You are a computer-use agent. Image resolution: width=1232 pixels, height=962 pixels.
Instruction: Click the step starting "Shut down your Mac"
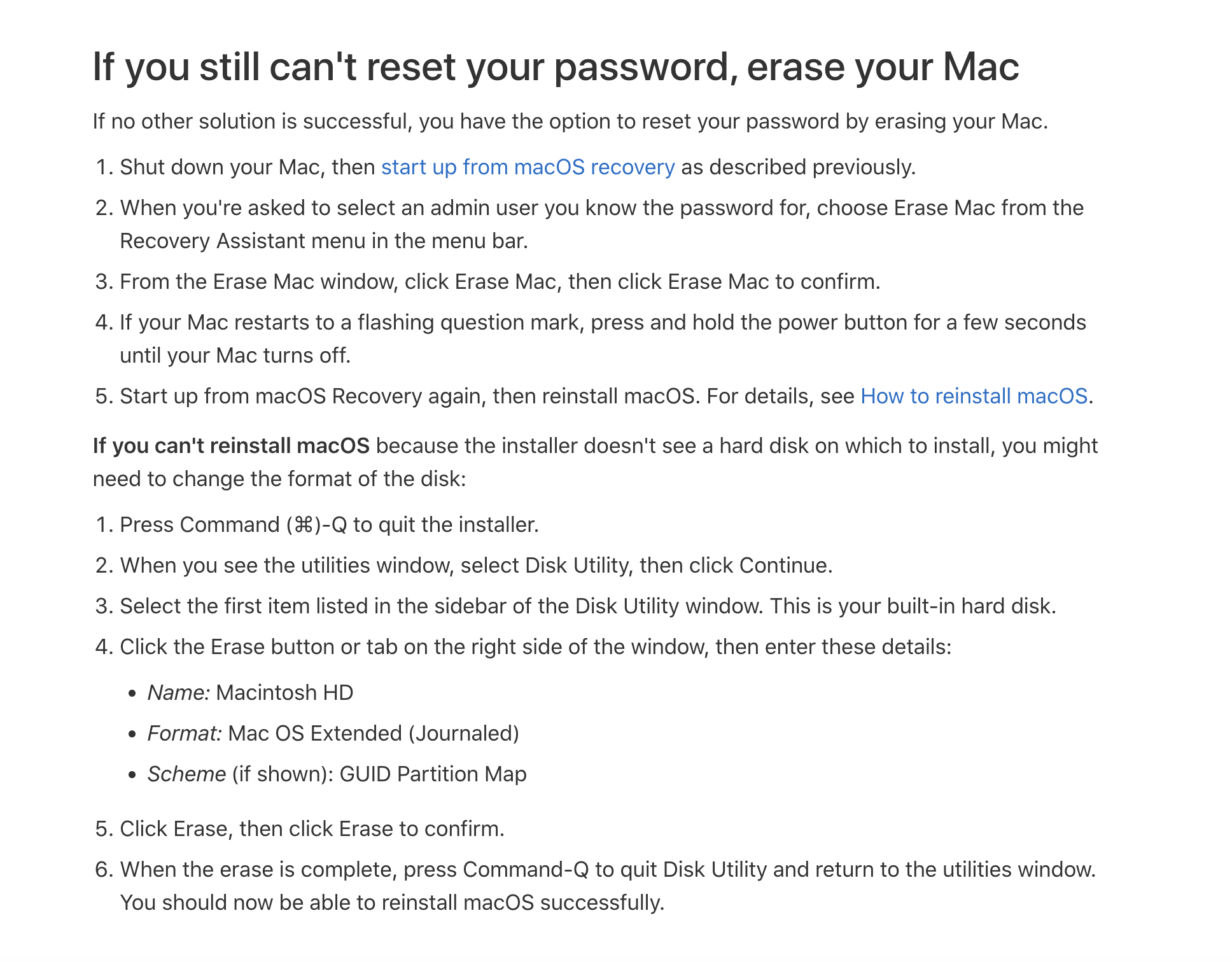pos(248,167)
